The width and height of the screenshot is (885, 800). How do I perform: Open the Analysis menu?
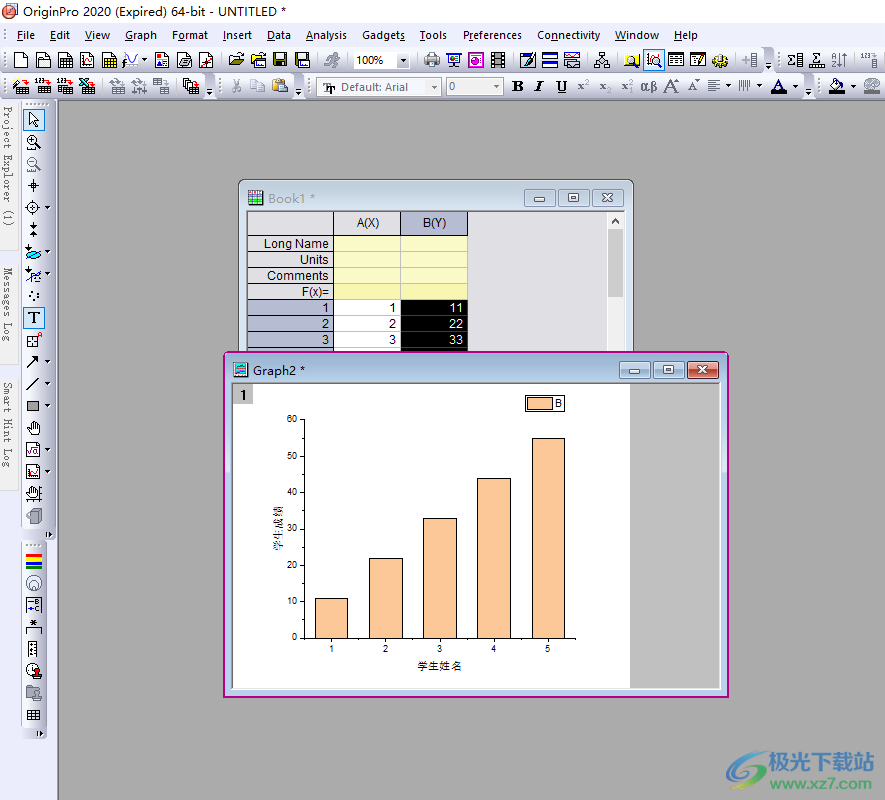click(x=326, y=35)
